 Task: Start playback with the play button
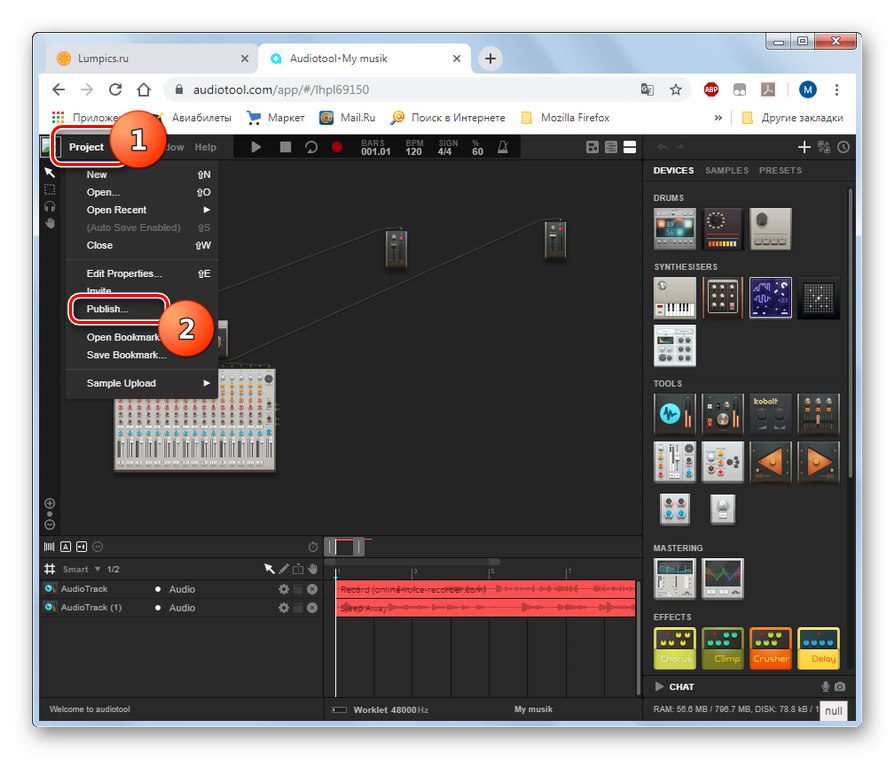pos(256,147)
